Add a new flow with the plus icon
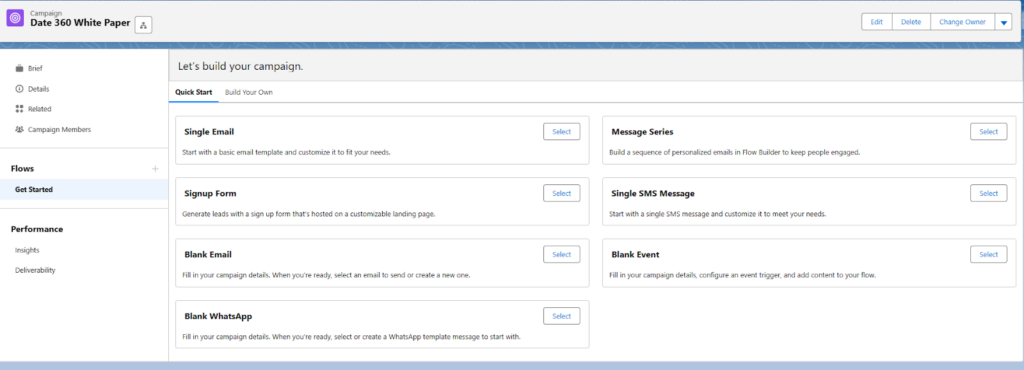Viewport: 1024px width, 370px height. [x=155, y=168]
